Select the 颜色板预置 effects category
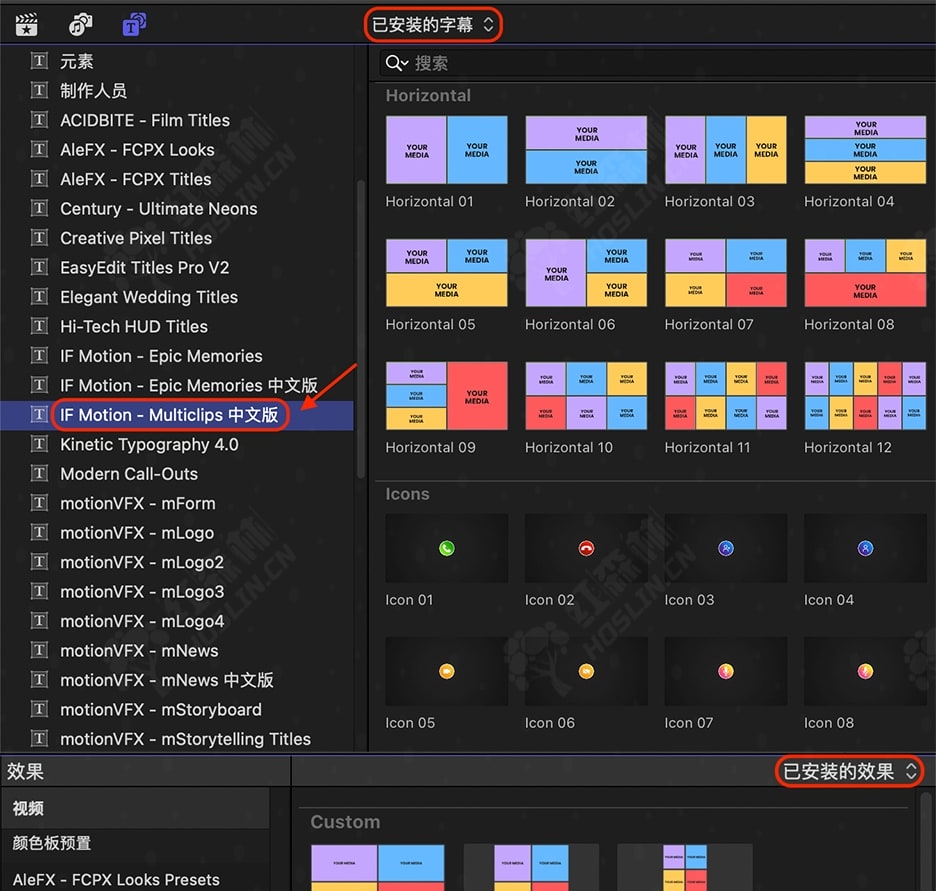The height and width of the screenshot is (891, 936). tap(53, 843)
